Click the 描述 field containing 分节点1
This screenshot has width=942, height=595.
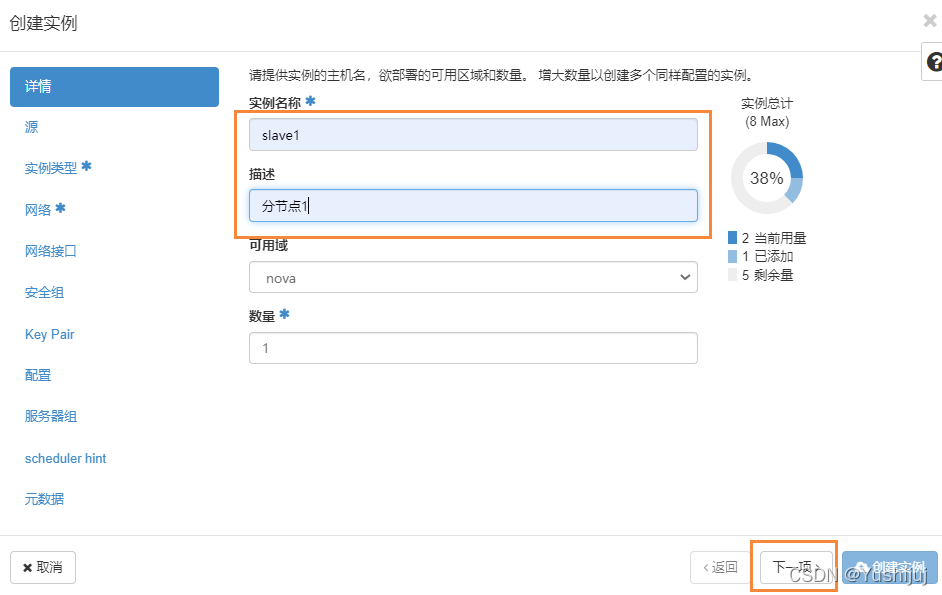(473, 206)
